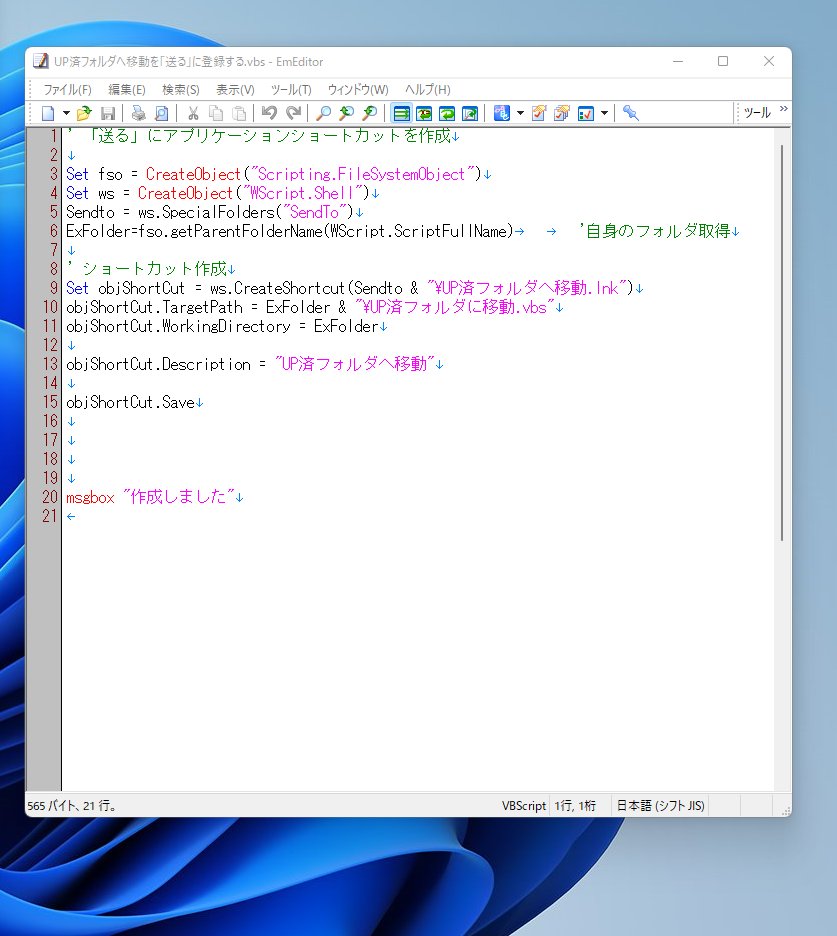The width and height of the screenshot is (837, 936).
Task: Toggle Wrap by Page icon
Action: coord(470,113)
